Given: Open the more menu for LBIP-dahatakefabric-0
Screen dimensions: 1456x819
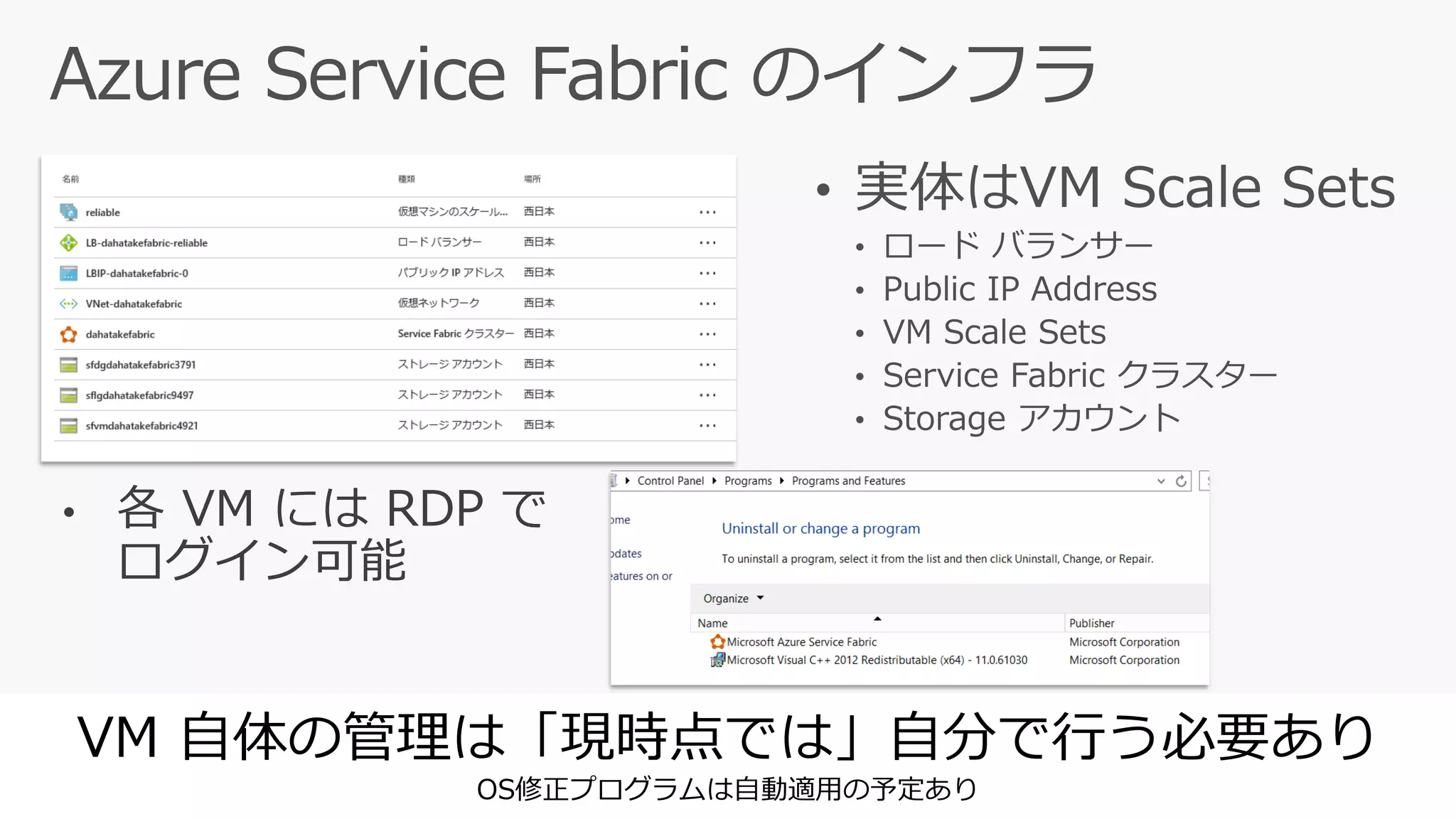Looking at the screenshot, I should (707, 273).
